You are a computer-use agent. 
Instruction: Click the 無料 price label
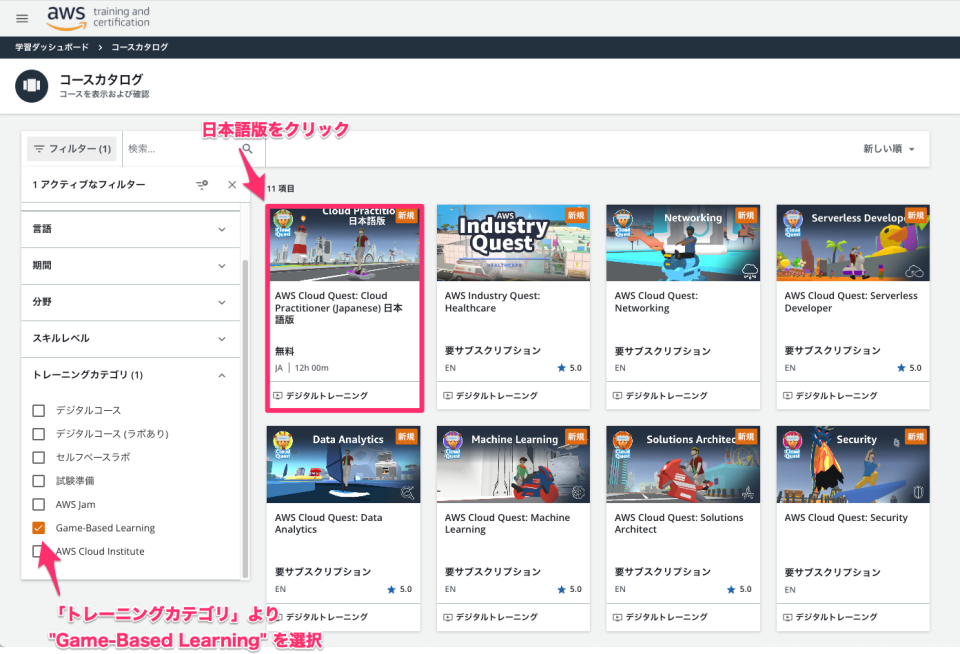pyautogui.click(x=285, y=351)
